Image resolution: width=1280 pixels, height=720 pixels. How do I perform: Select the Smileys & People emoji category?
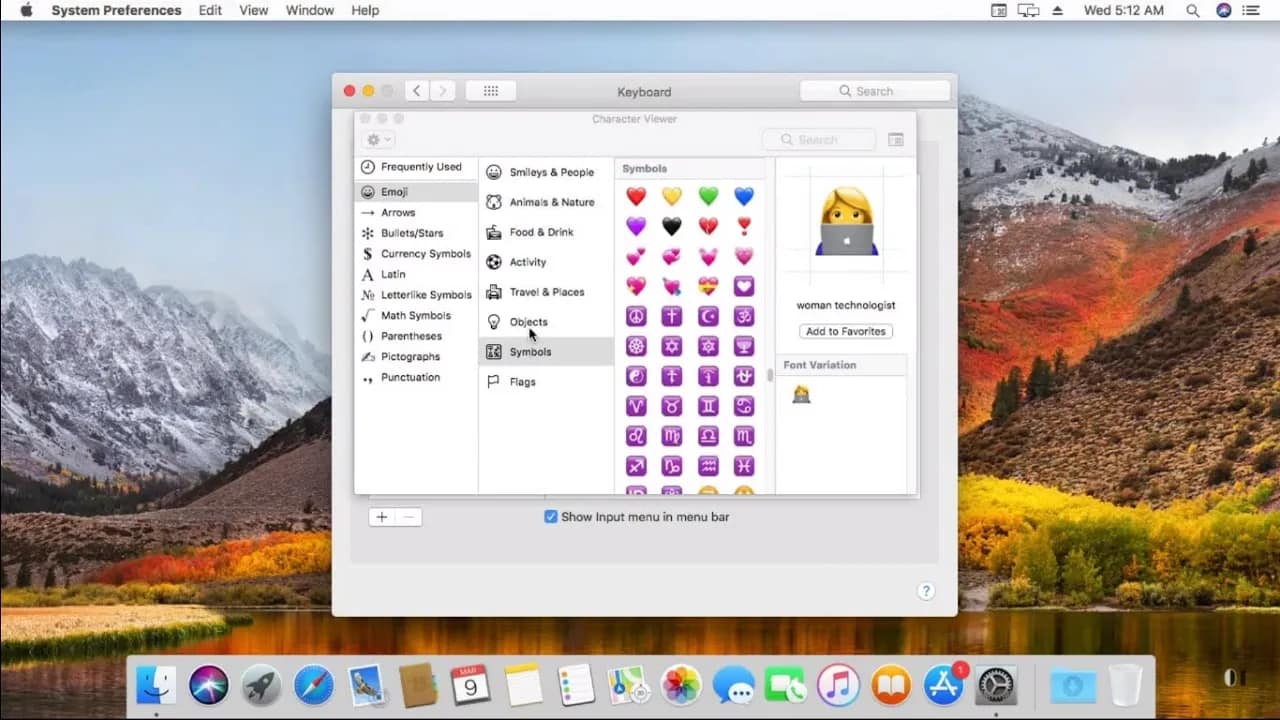pos(543,172)
